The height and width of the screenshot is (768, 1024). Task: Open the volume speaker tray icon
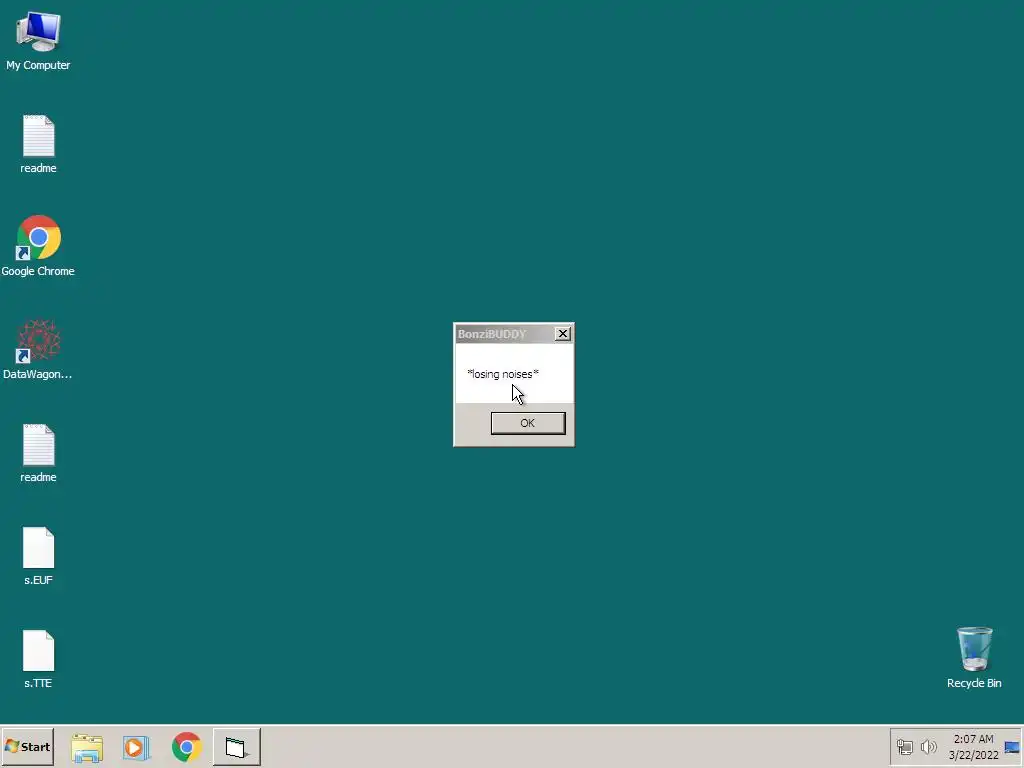click(x=928, y=746)
